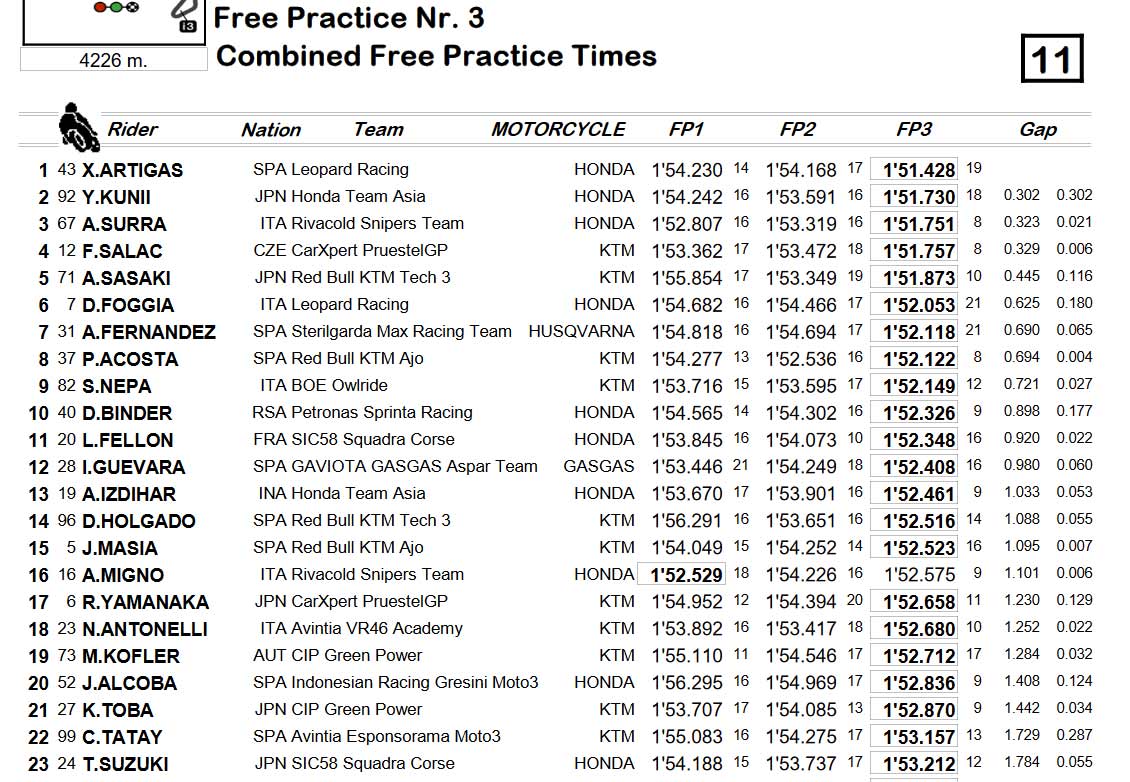The width and height of the screenshot is (1130, 782).
Task: Click the boxed number 11
Action: [x=1052, y=58]
